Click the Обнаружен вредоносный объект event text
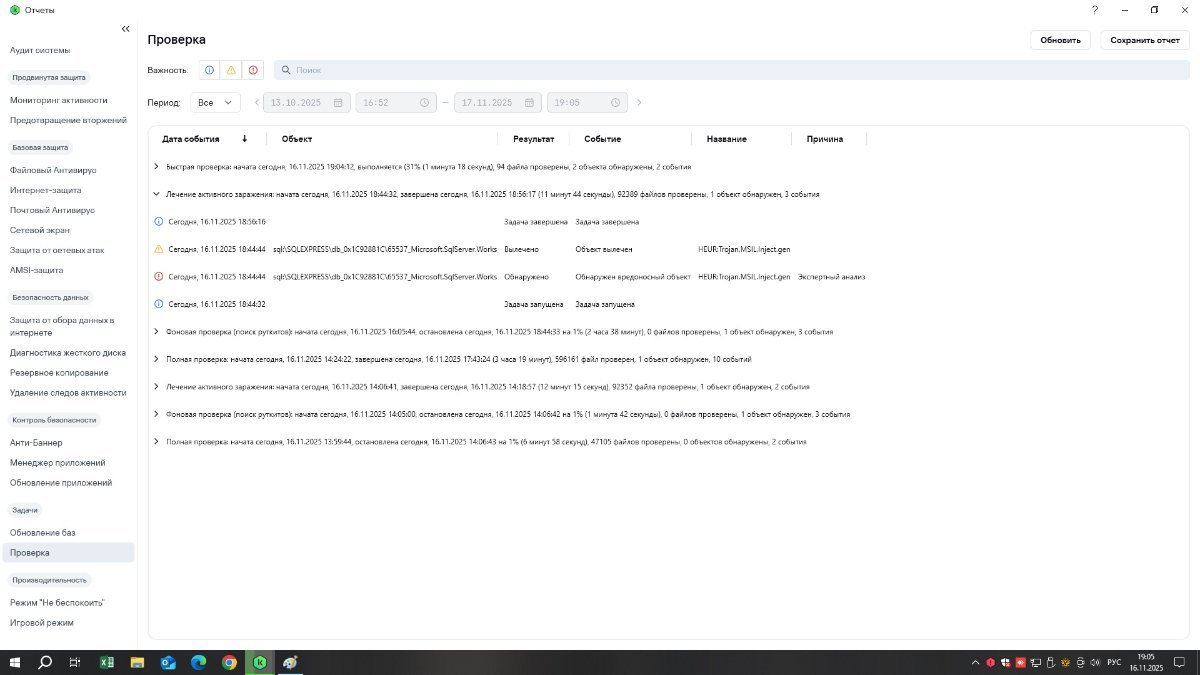 coord(633,276)
